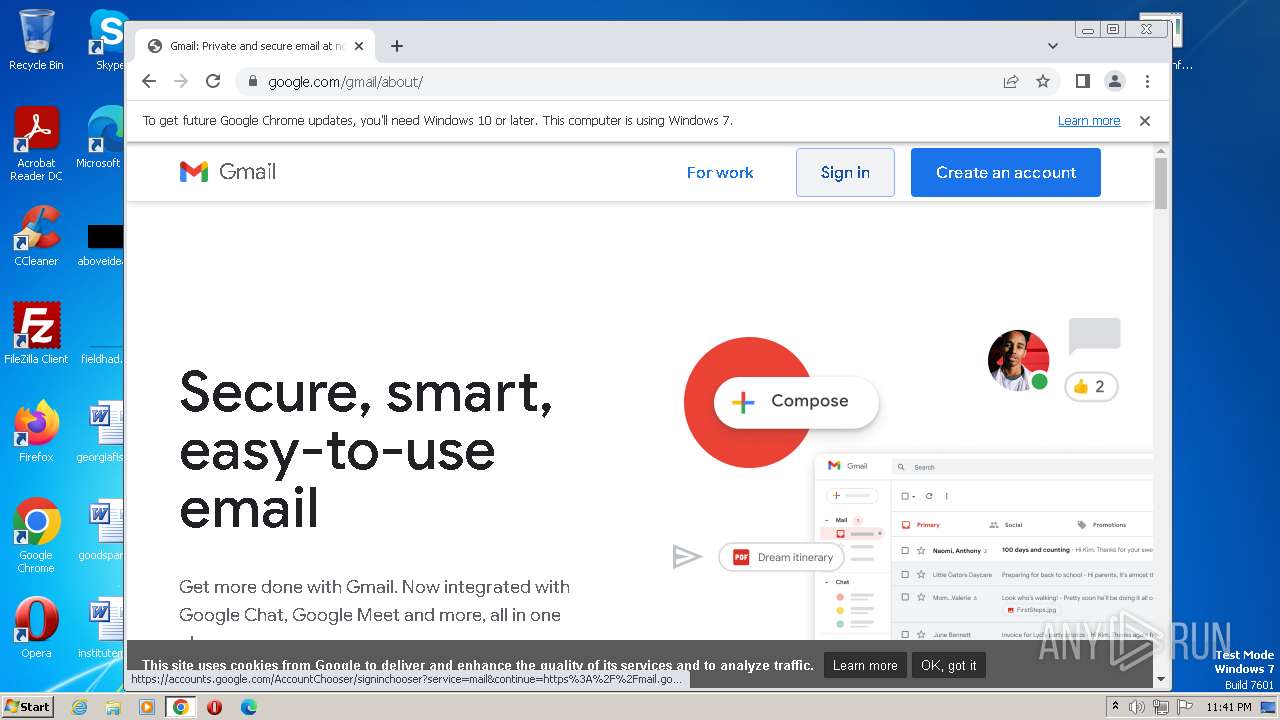Click the padlock site info icon
This screenshot has width=1280, height=720.
tap(252, 82)
